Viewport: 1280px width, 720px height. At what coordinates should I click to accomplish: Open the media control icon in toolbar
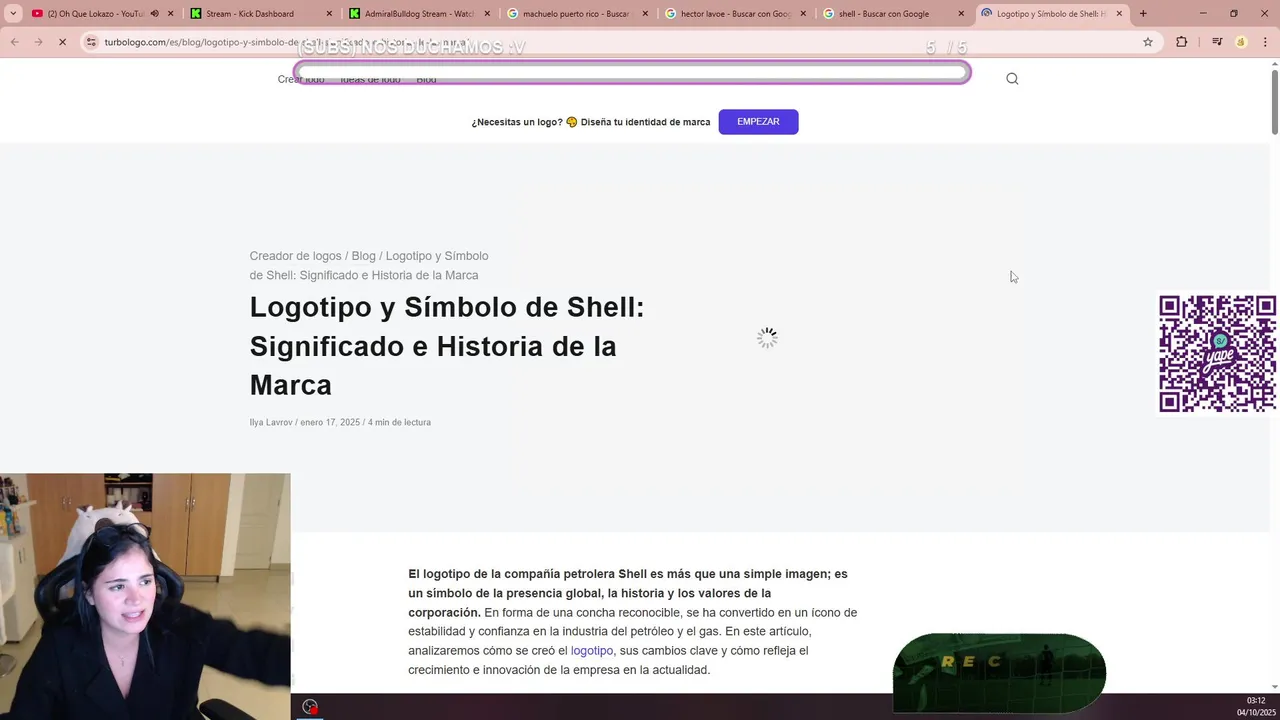(1217, 42)
